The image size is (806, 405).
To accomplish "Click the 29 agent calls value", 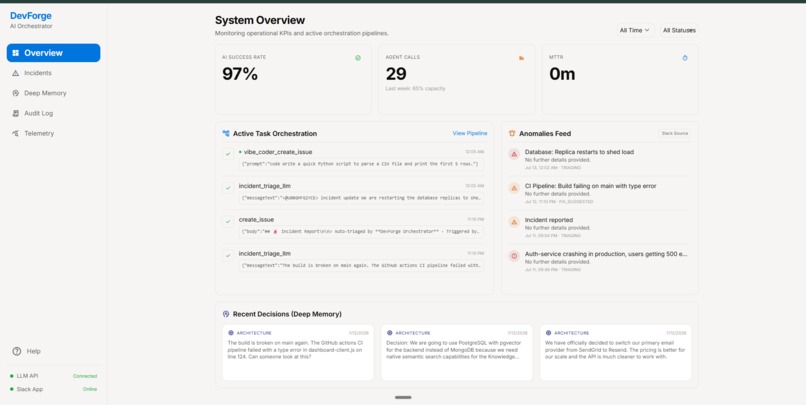I will (396, 74).
